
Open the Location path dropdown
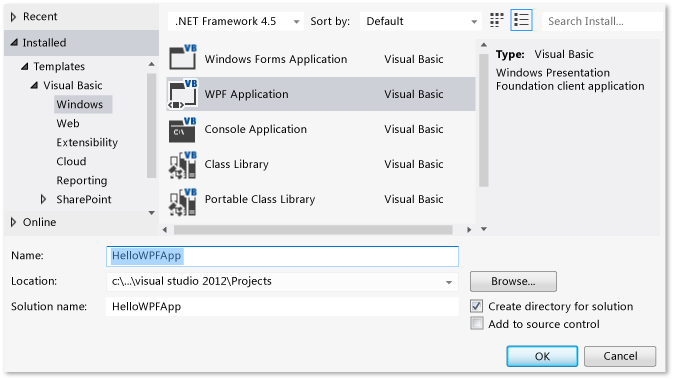point(449,282)
